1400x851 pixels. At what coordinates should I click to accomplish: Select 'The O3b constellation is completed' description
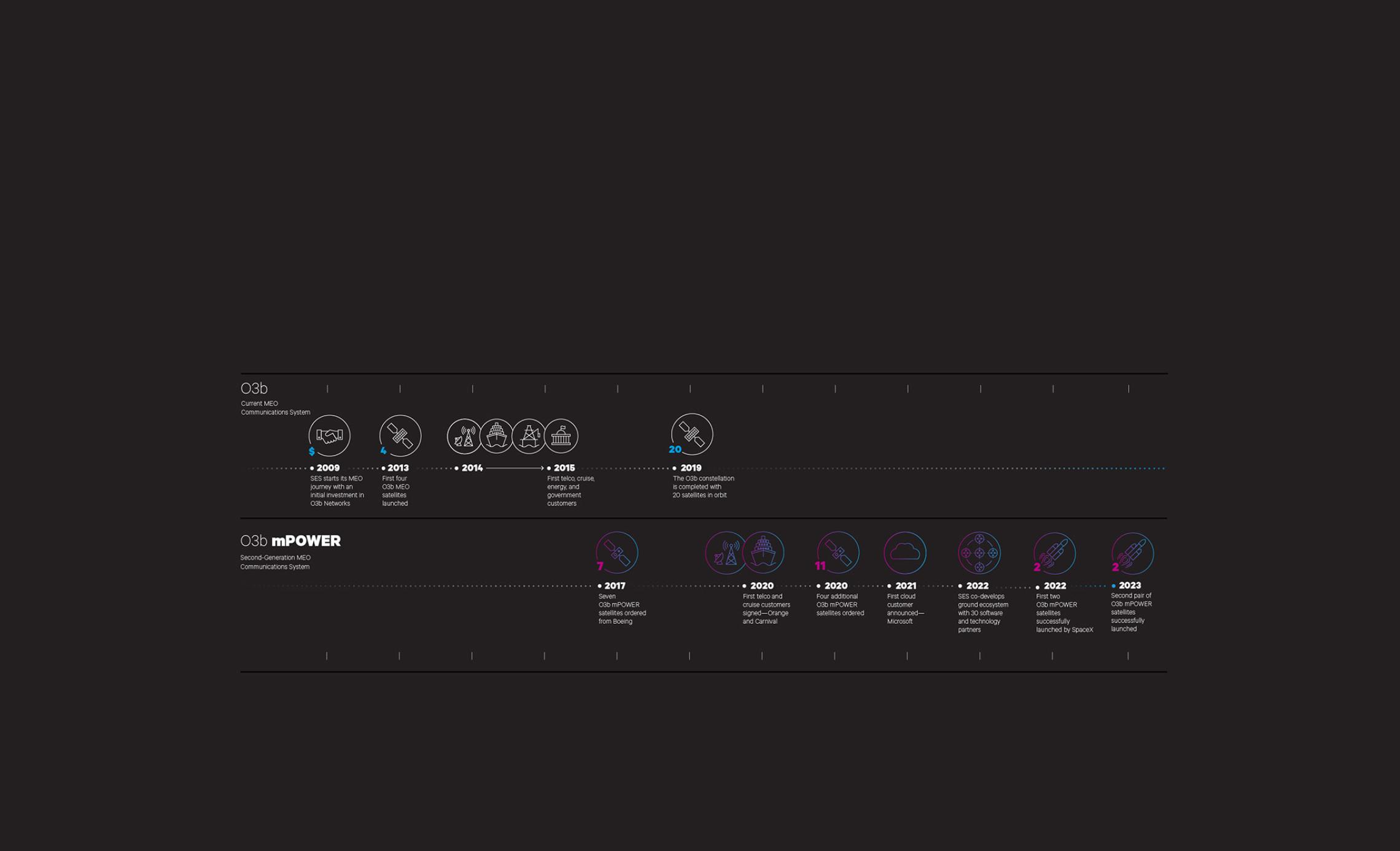point(703,487)
